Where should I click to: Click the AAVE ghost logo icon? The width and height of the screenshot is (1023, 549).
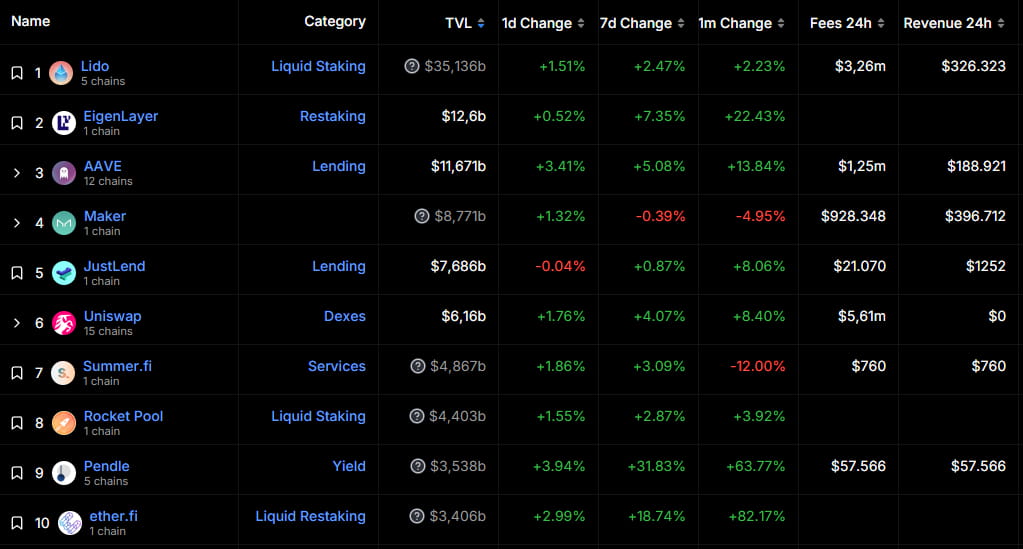tap(64, 172)
